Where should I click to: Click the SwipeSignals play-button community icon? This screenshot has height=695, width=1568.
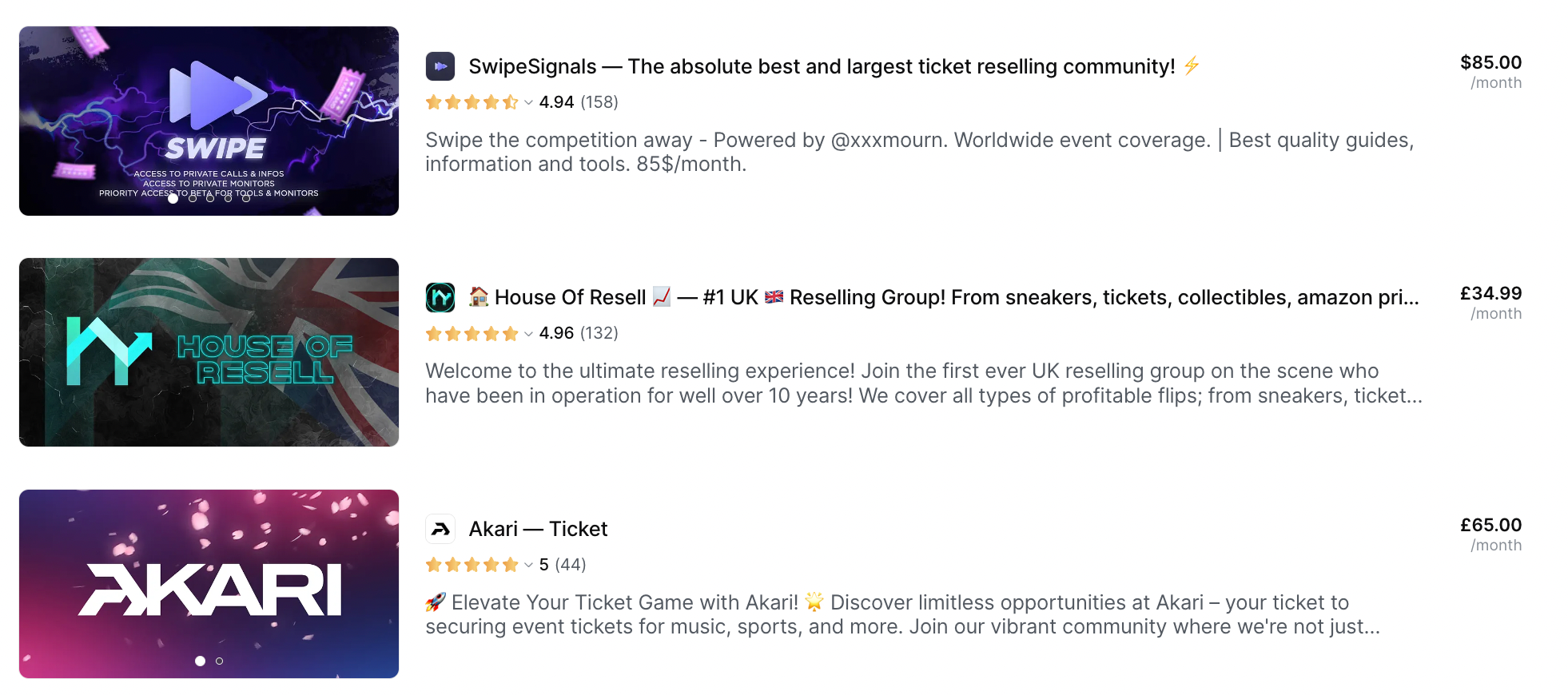tap(440, 66)
